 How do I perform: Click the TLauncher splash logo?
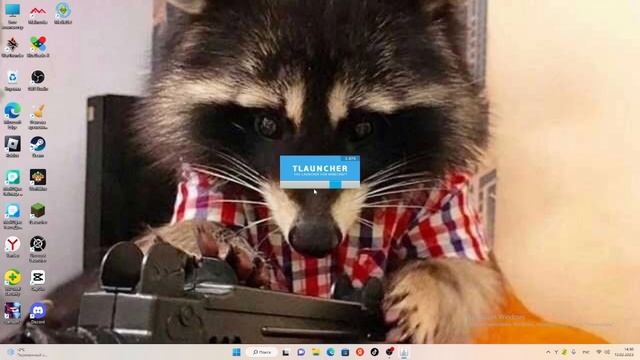(x=320, y=168)
